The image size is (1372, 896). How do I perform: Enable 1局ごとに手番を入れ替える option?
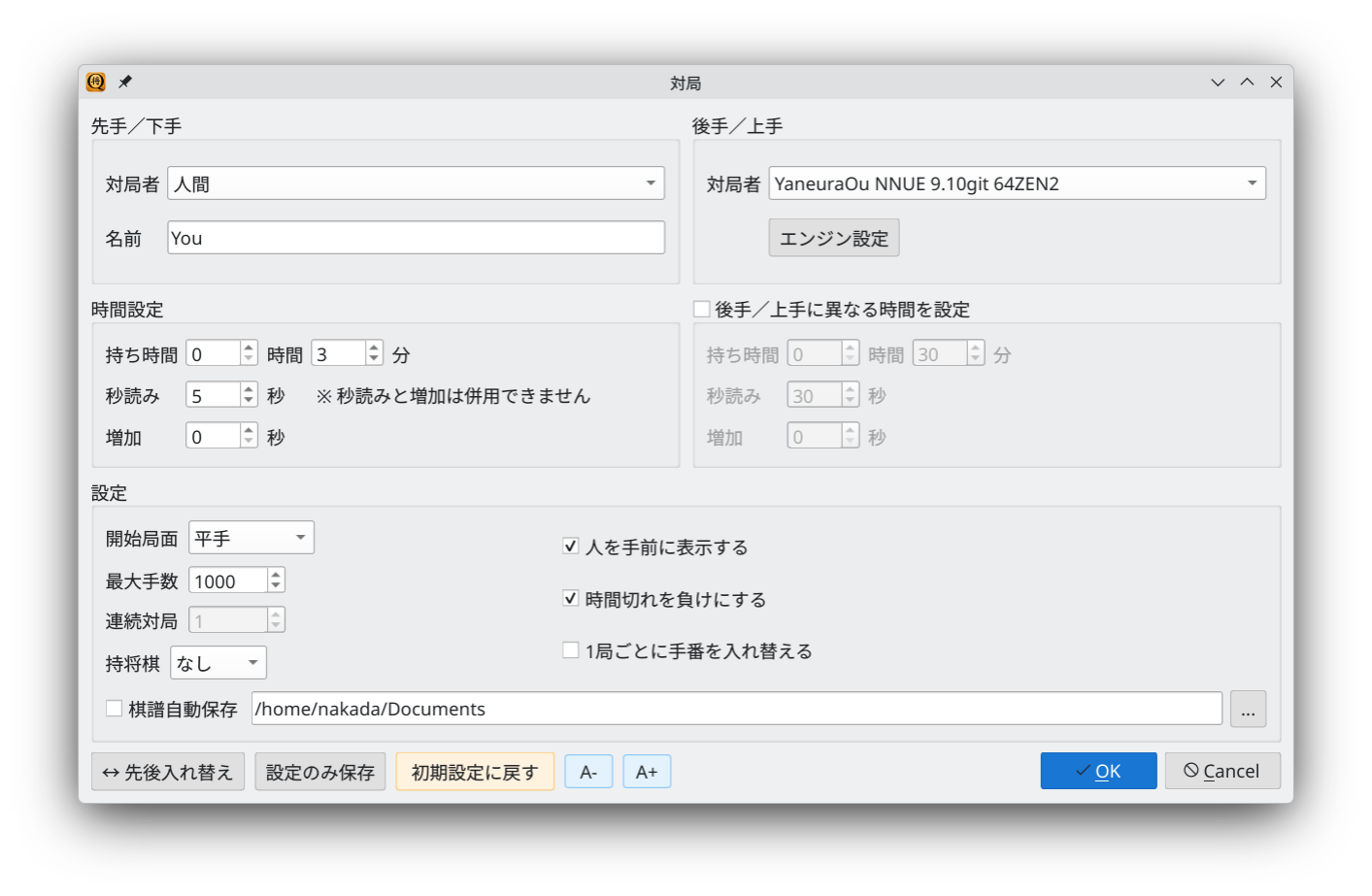[571, 649]
